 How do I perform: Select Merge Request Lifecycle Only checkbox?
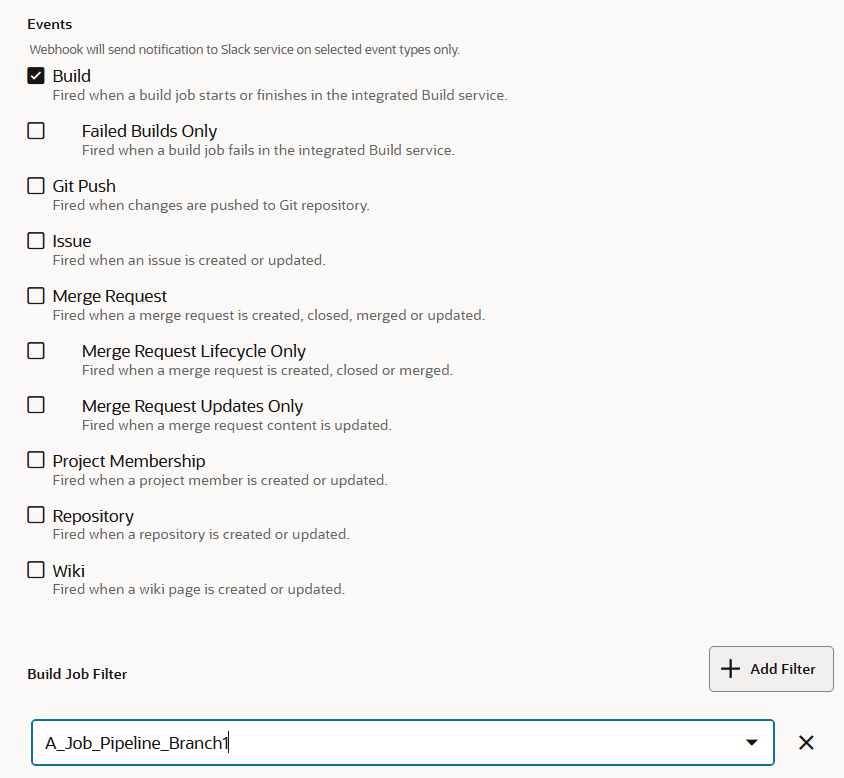click(36, 351)
